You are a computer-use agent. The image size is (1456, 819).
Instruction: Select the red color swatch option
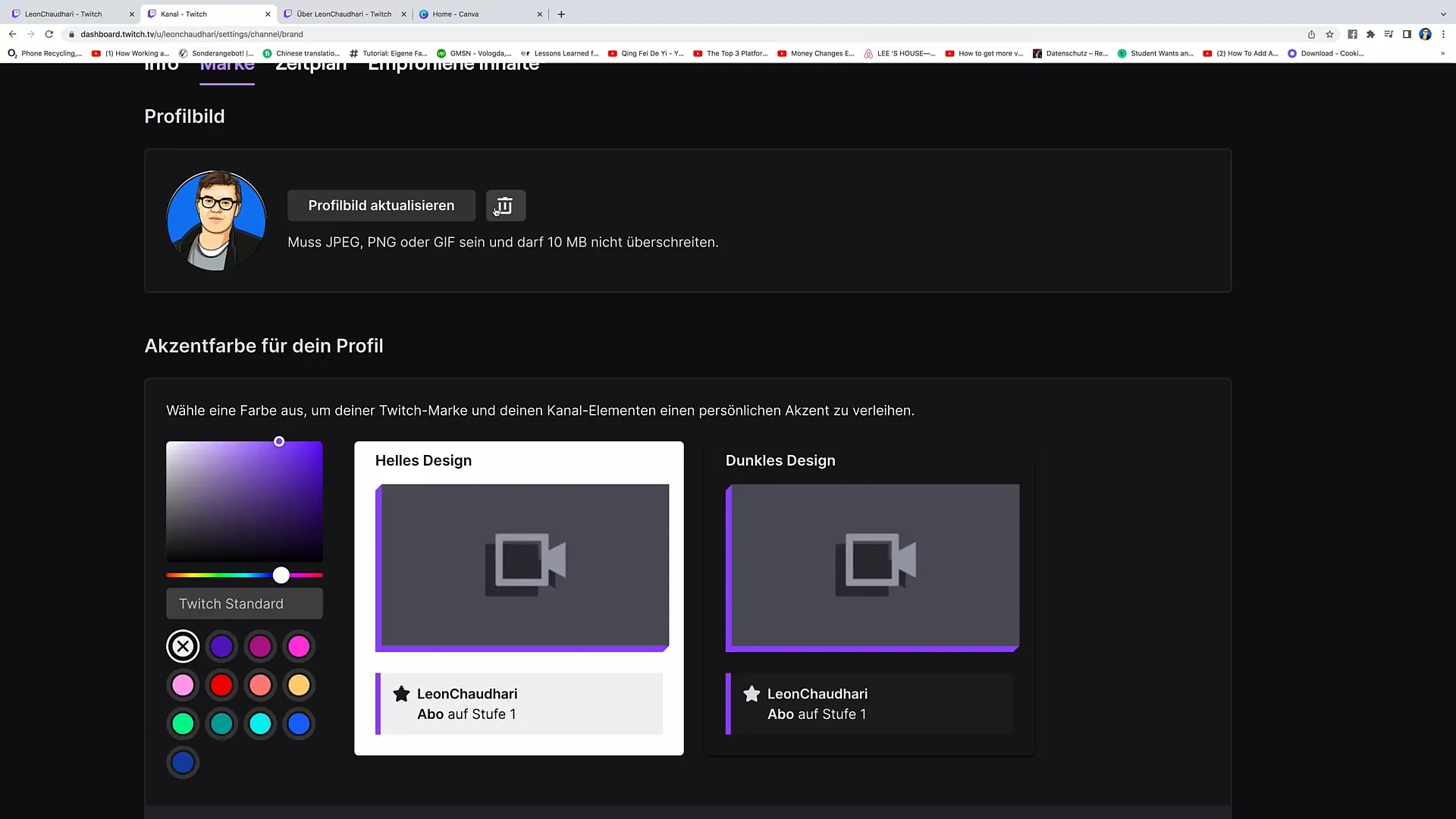[221, 685]
